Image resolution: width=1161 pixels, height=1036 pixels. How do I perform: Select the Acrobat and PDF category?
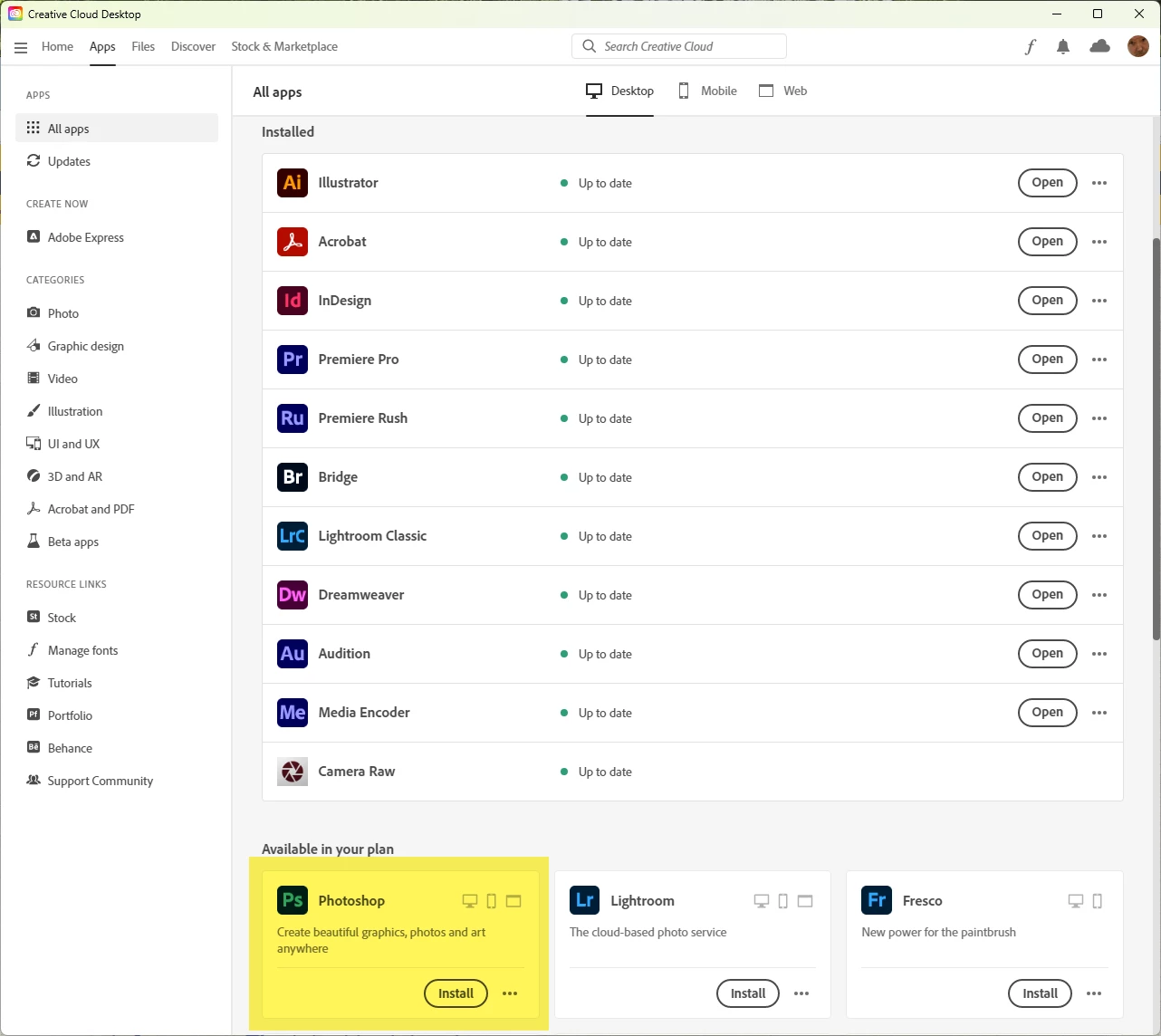pyautogui.click(x=117, y=509)
